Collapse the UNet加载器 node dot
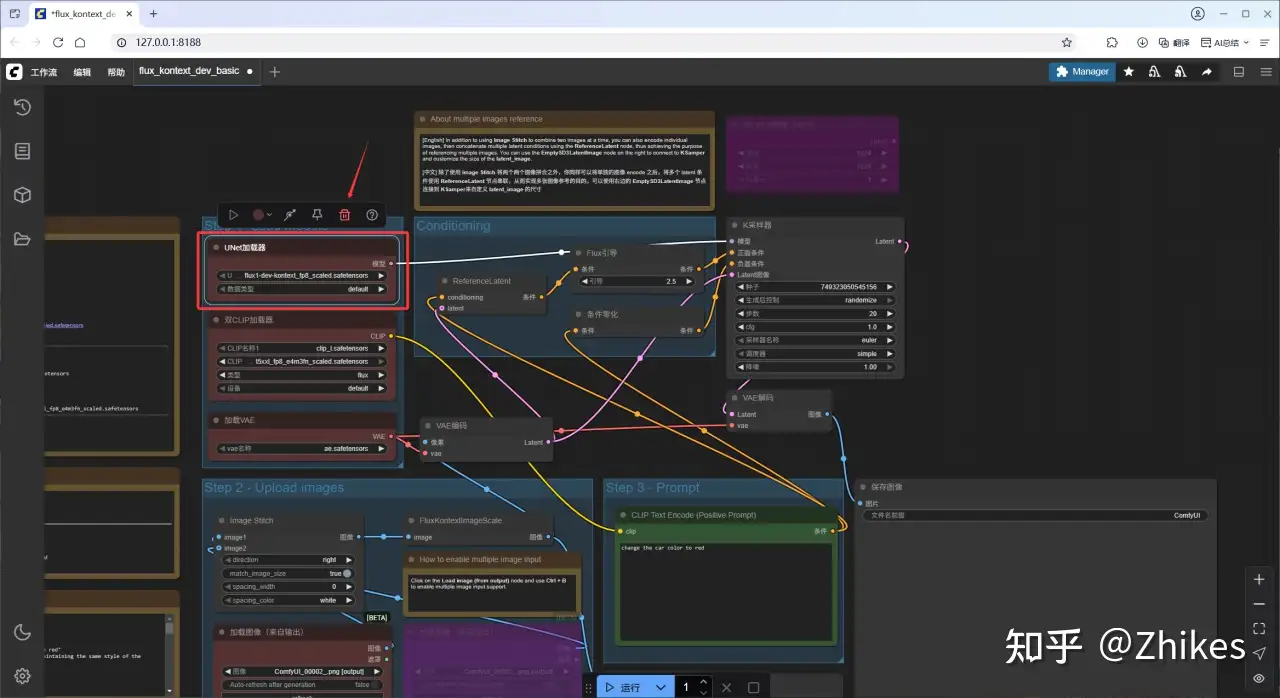 (216, 247)
